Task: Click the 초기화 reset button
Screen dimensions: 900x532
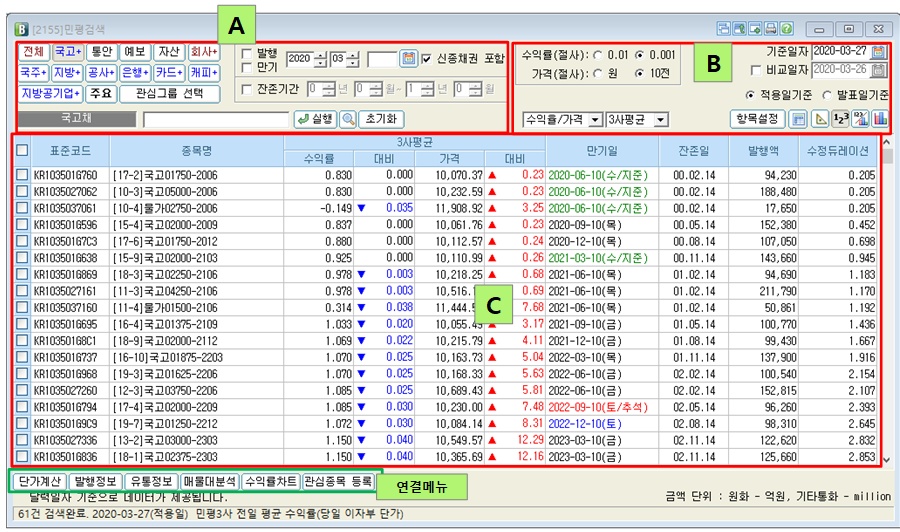Action: tap(382, 119)
